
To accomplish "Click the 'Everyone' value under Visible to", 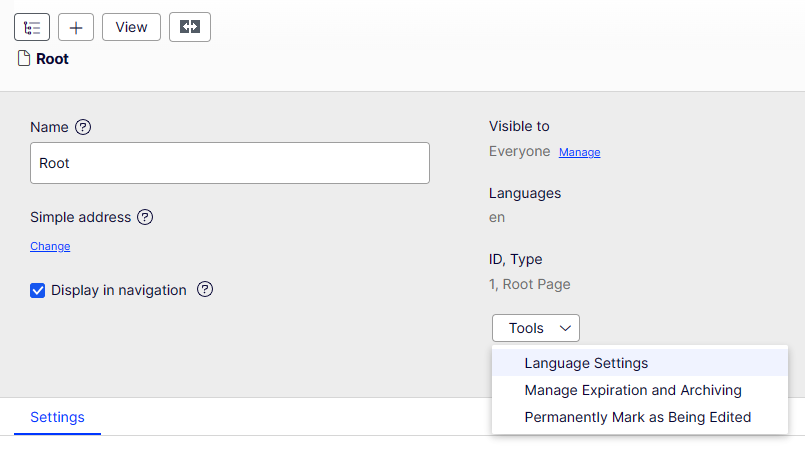I will pos(519,152).
